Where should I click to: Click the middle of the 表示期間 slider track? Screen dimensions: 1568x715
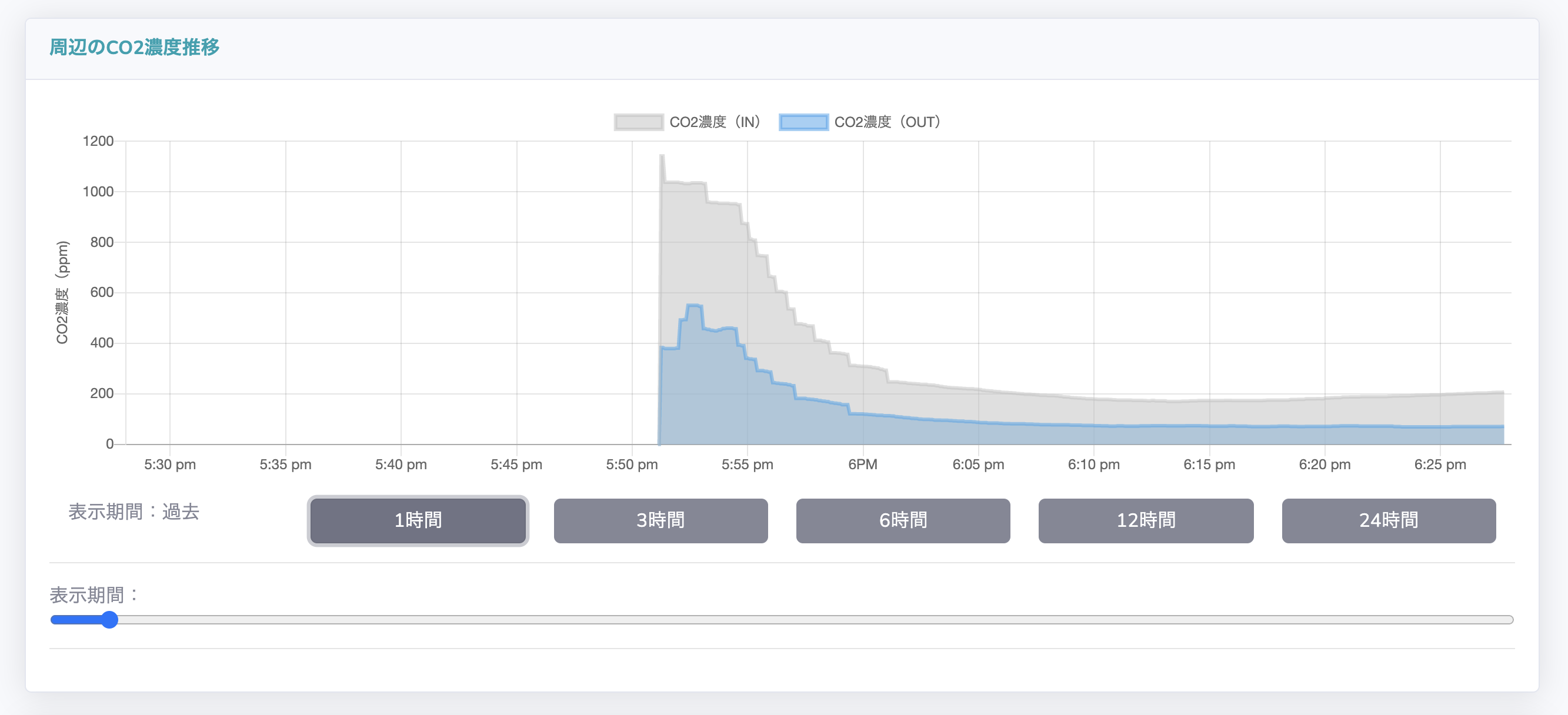pyautogui.click(x=782, y=620)
